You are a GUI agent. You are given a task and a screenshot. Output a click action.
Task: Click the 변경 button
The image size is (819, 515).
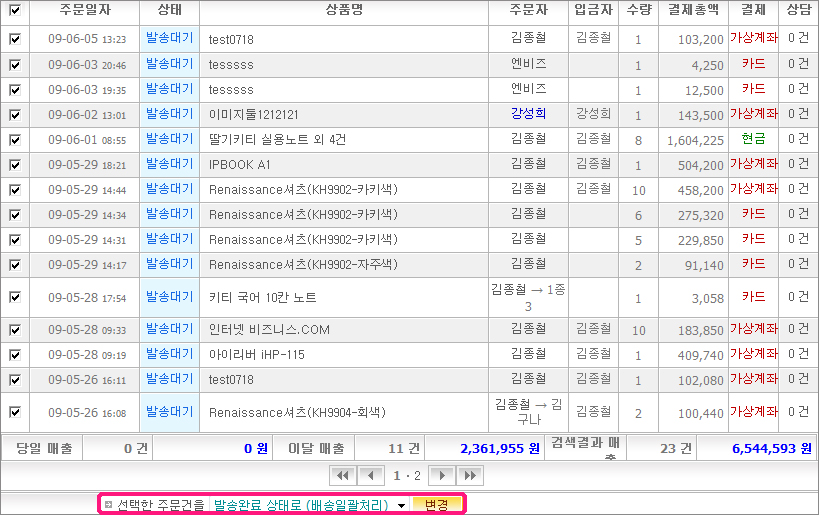click(x=437, y=505)
